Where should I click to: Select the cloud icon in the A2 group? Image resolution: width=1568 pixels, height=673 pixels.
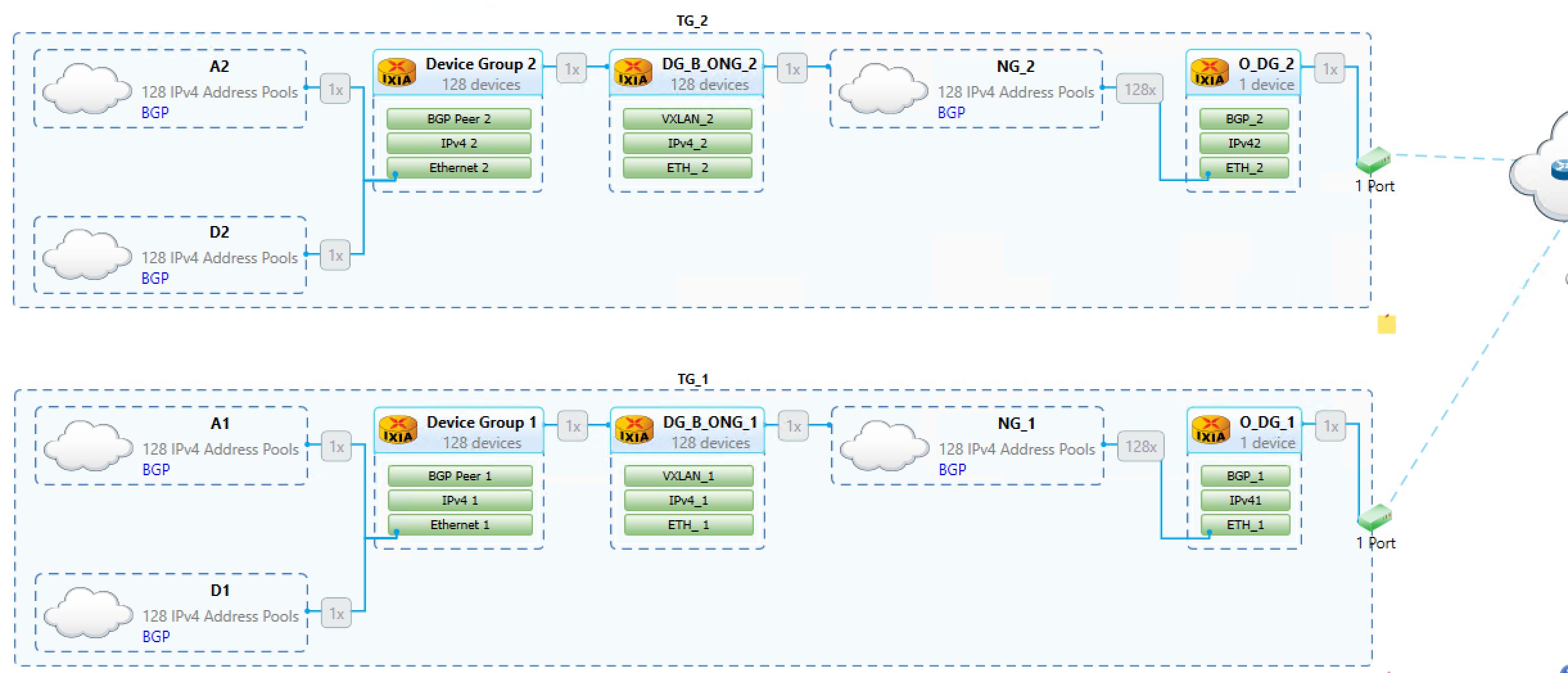(87, 87)
